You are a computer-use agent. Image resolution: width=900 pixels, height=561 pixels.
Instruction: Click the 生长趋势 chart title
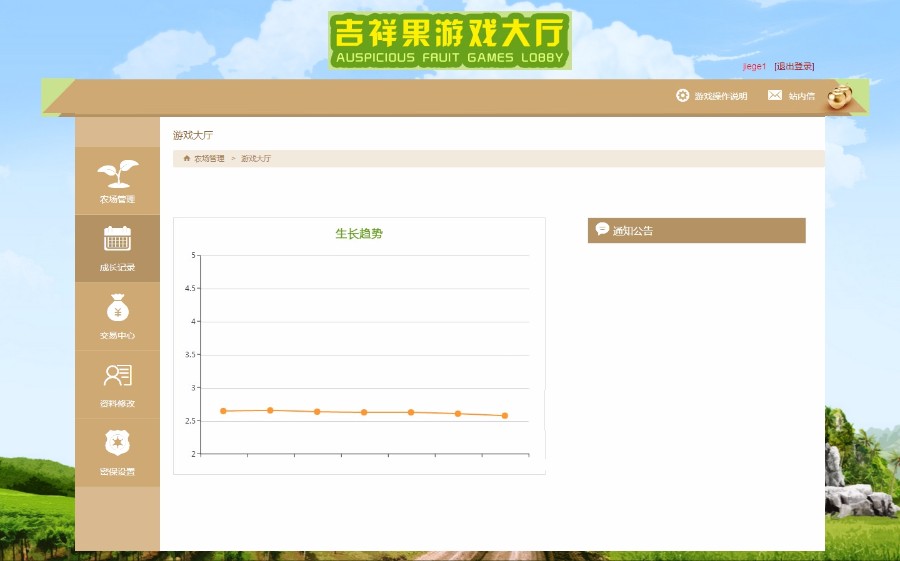coord(359,234)
